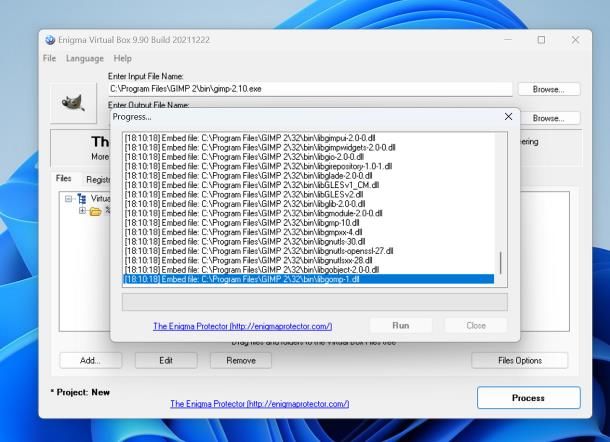Select log line for libgmpxx-4.dll
Image resolution: width=610 pixels, height=442 pixels.
coord(308,232)
